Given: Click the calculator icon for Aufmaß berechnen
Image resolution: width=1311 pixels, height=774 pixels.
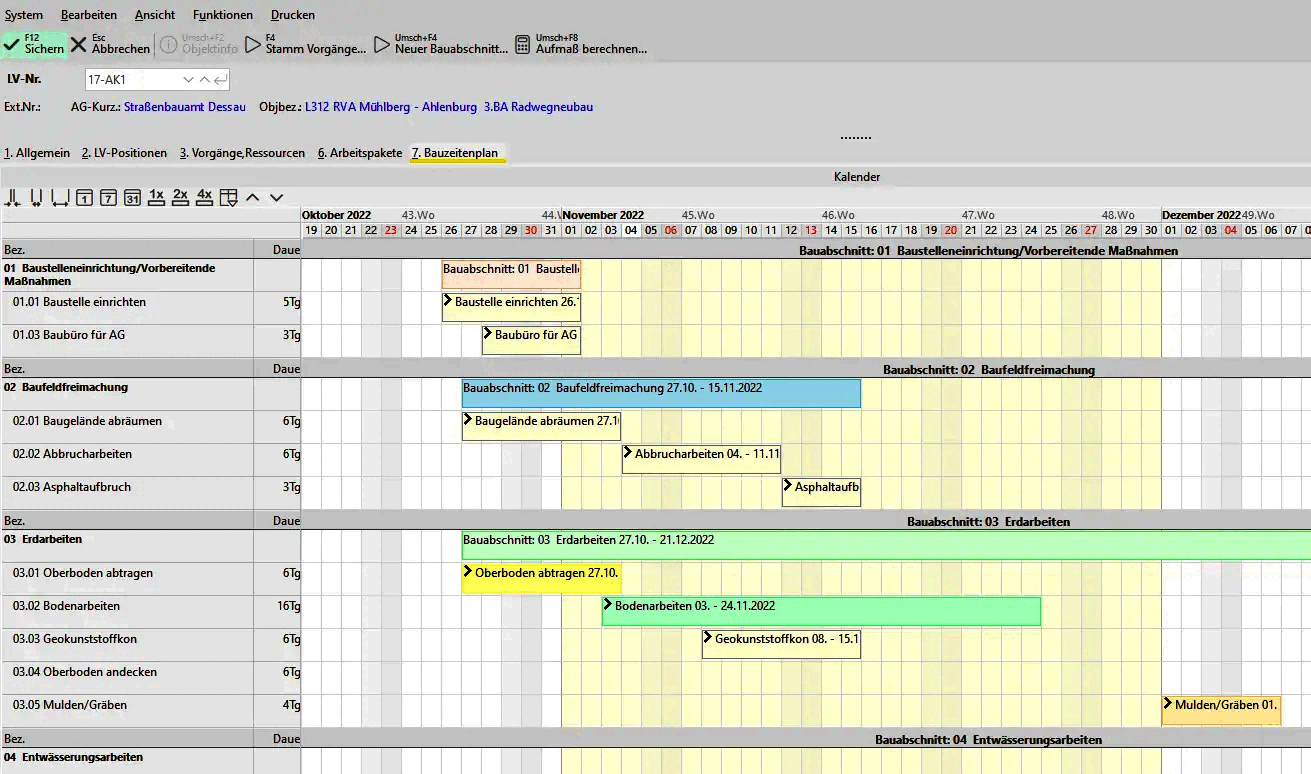Looking at the screenshot, I should pyautogui.click(x=522, y=45).
